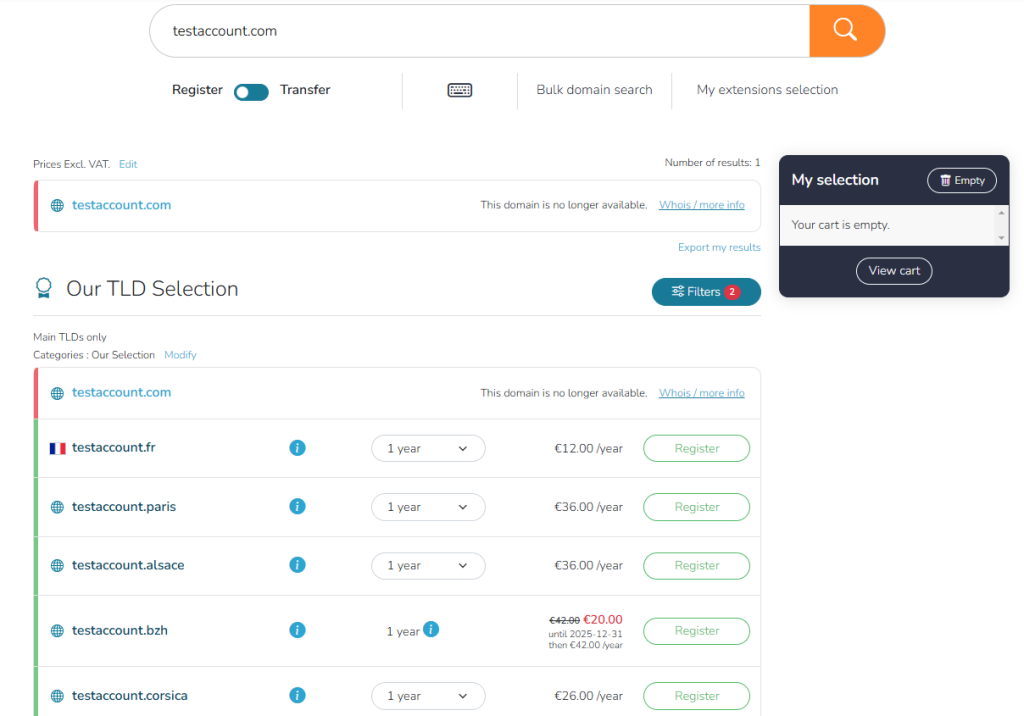Expand duration dropdown for testaccount.paris
The image size is (1024, 716).
(428, 507)
